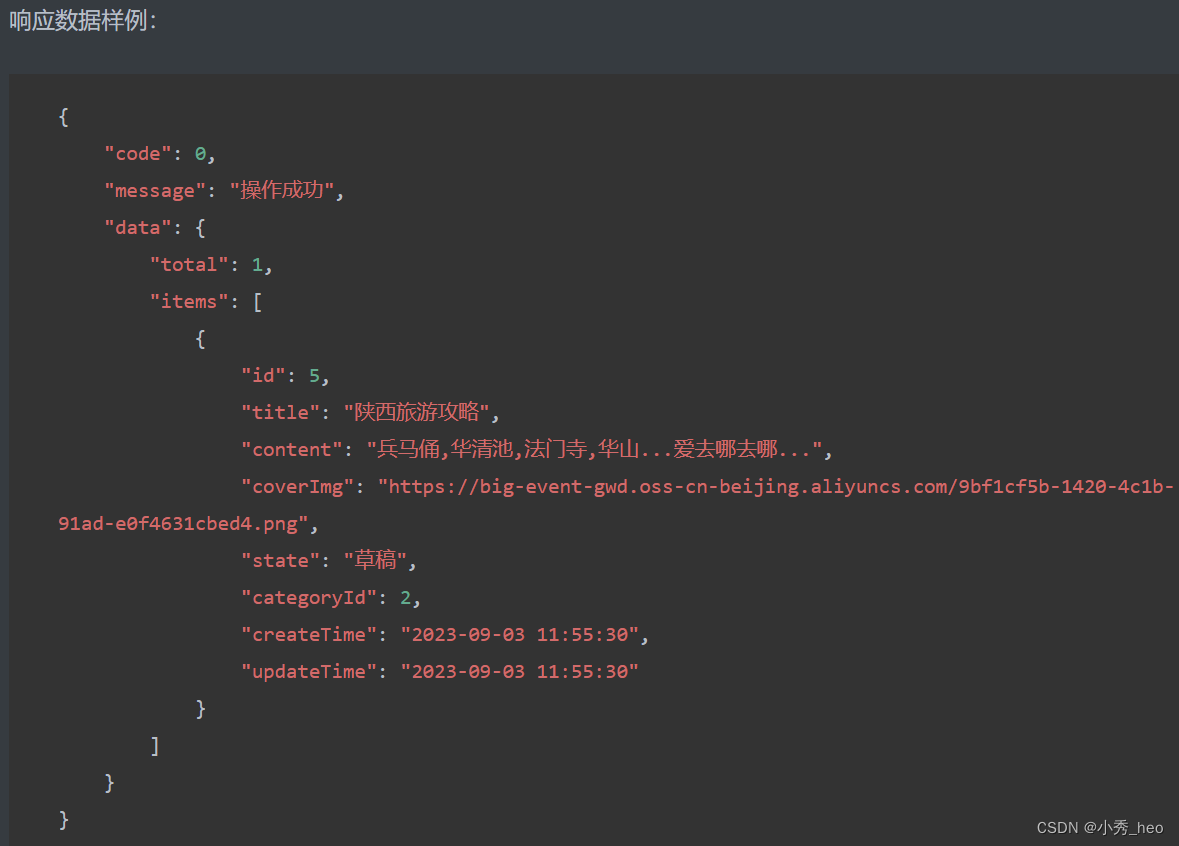
Task: Click the total value 1
Action: point(257,265)
